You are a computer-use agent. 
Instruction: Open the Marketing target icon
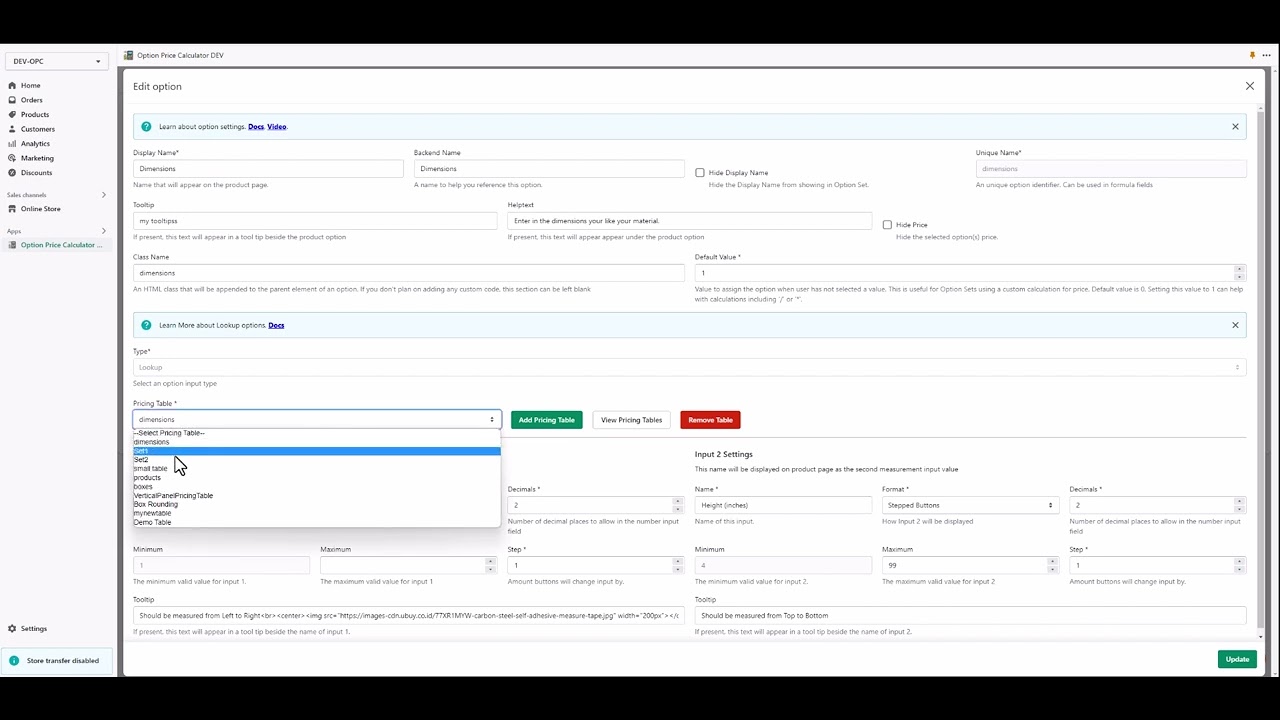click(x=12, y=158)
